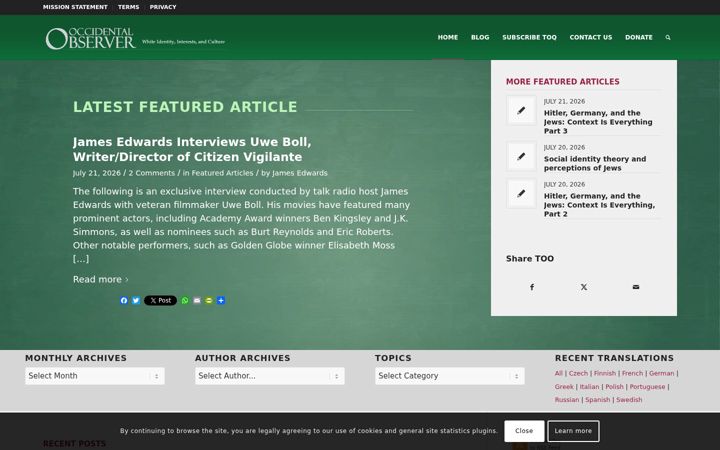Click the Occidental Observer logo

click(135, 38)
